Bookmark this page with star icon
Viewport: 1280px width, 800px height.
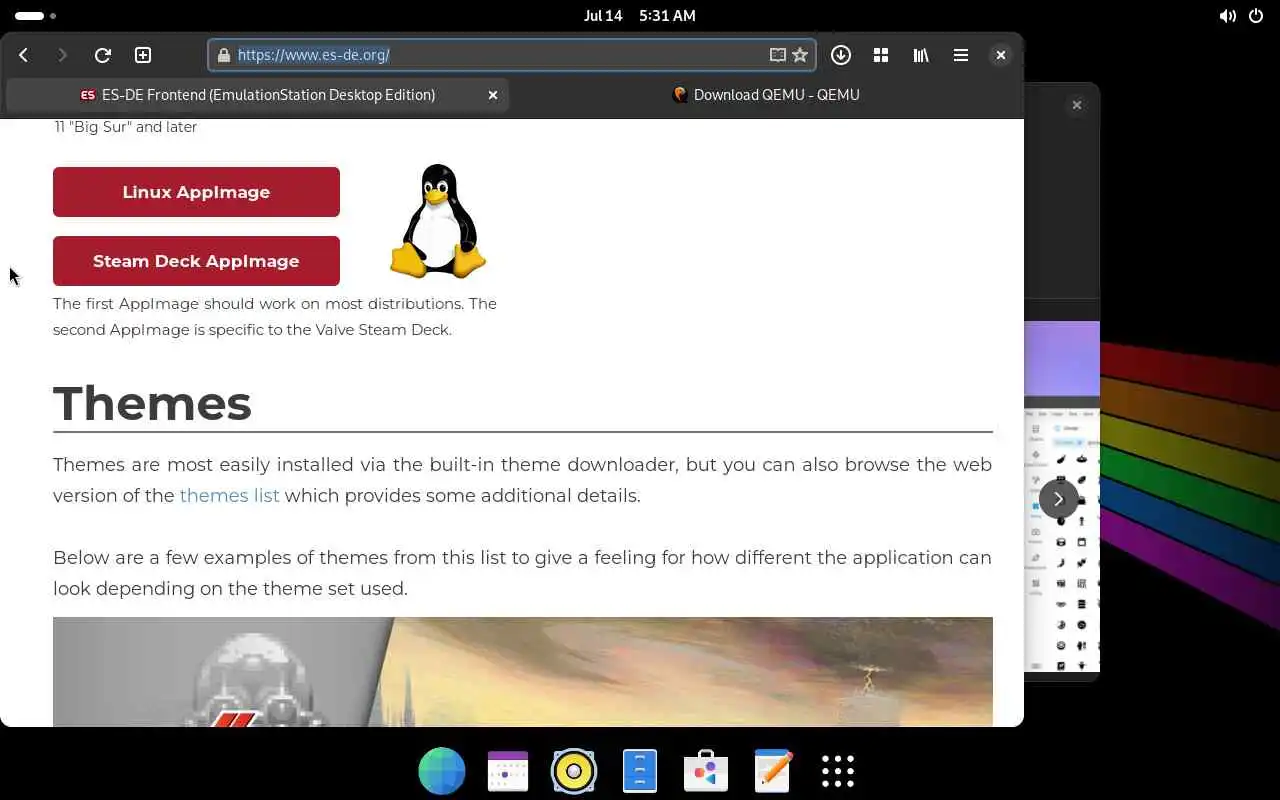point(800,55)
